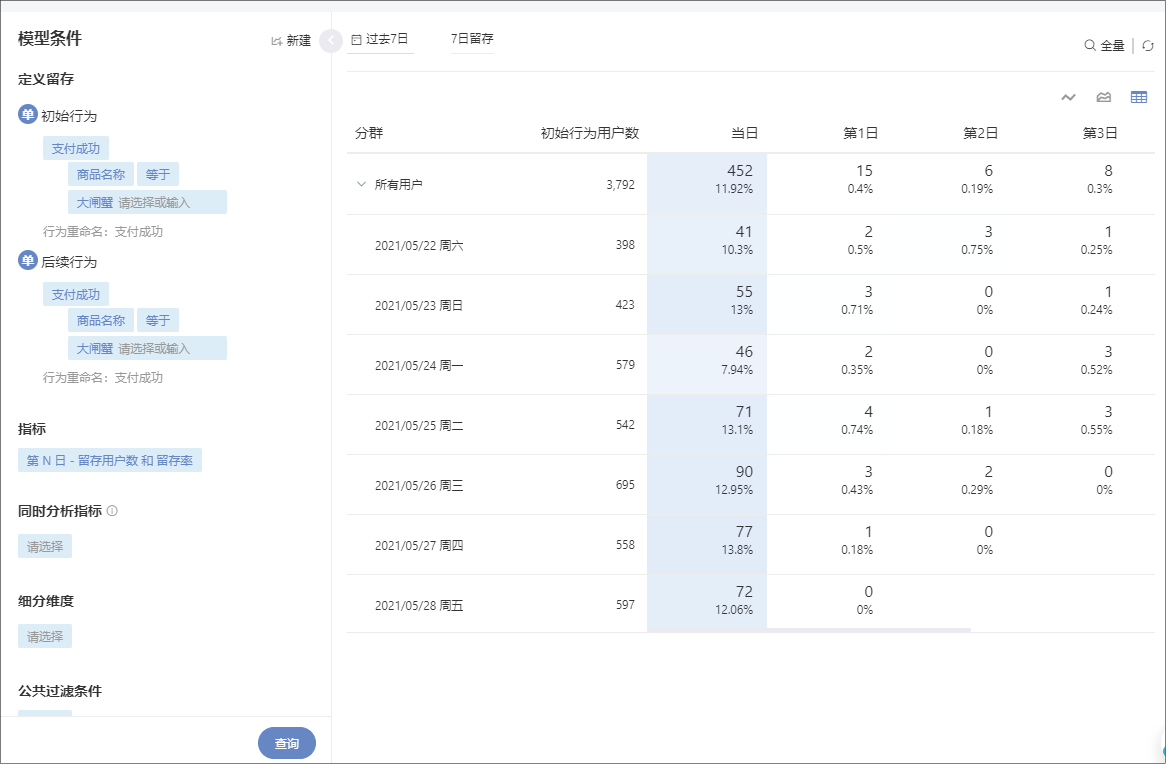Click the 大闸蟹 value input under 后续行为

click(147, 348)
